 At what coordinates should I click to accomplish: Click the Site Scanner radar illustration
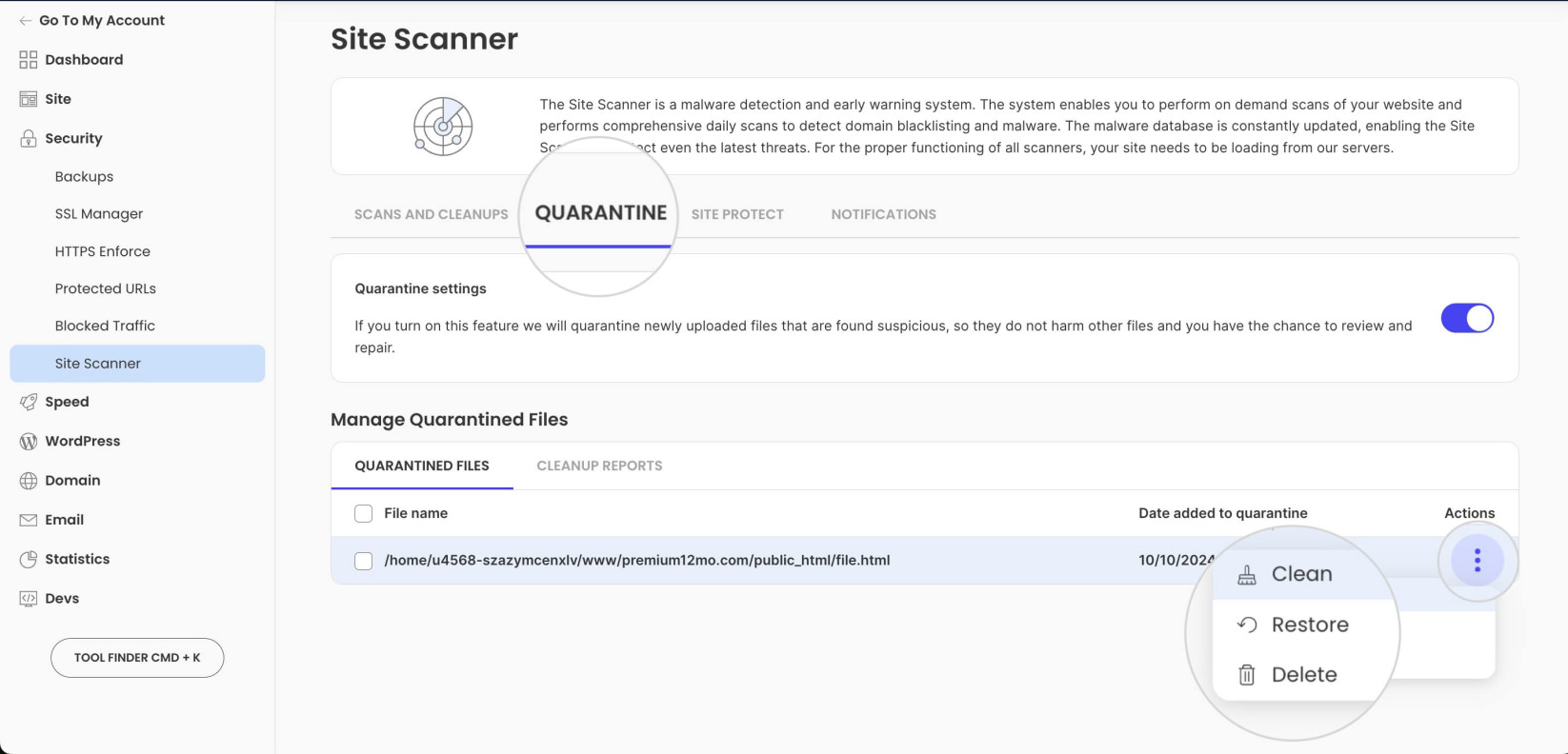pyautogui.click(x=443, y=126)
